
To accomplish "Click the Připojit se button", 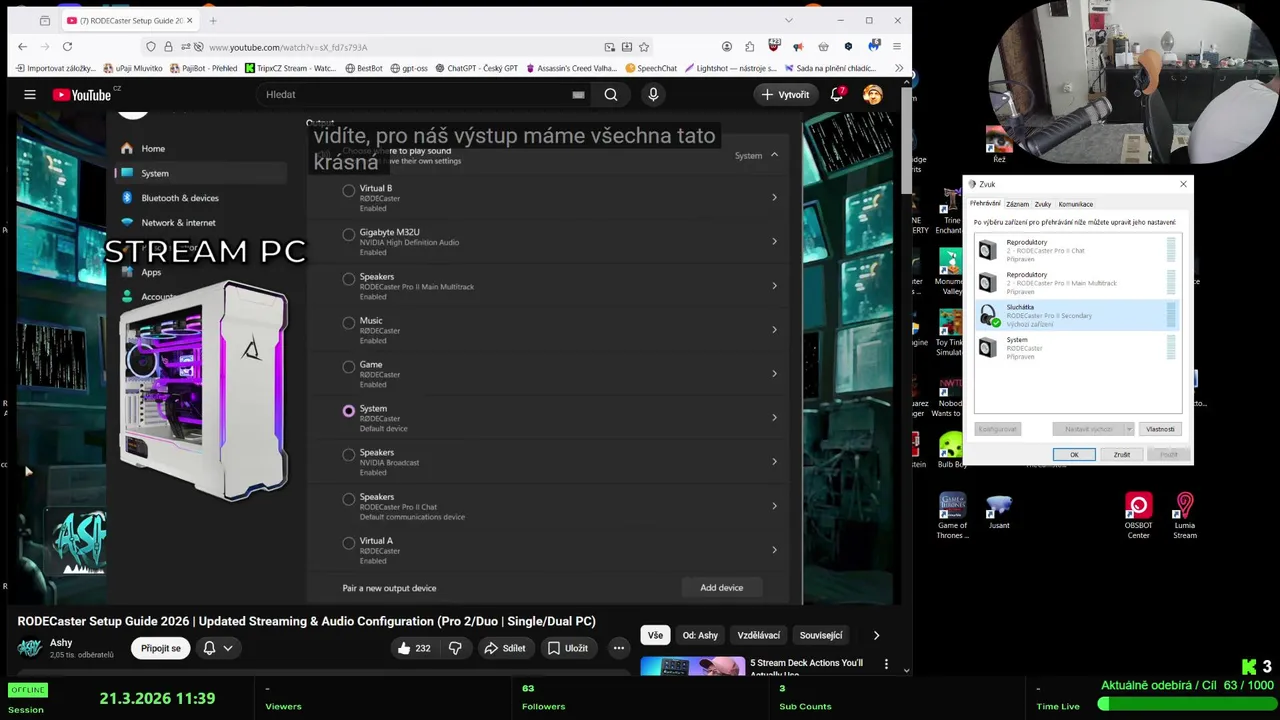I will coord(161,648).
